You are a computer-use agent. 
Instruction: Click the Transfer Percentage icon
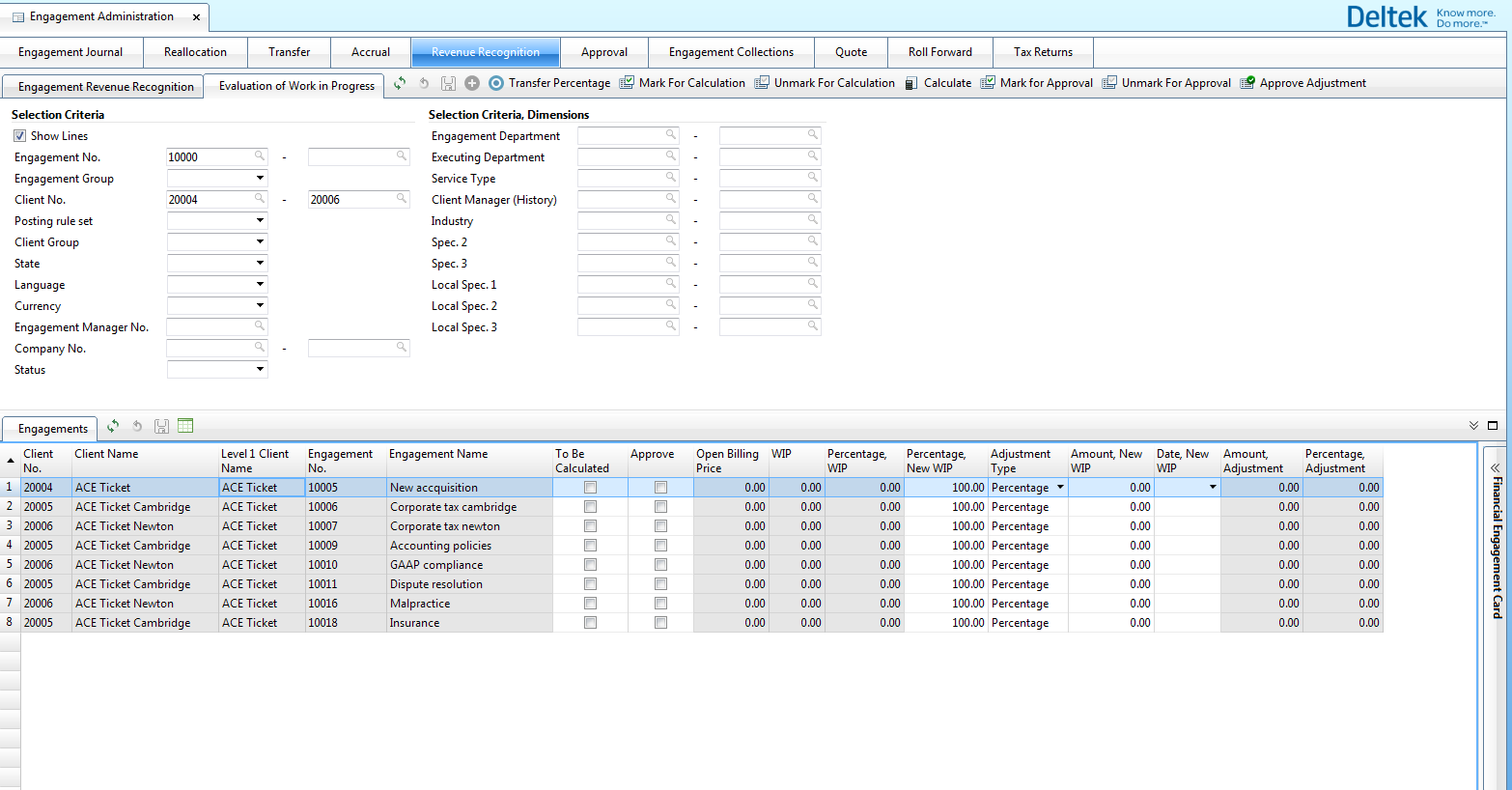496,83
